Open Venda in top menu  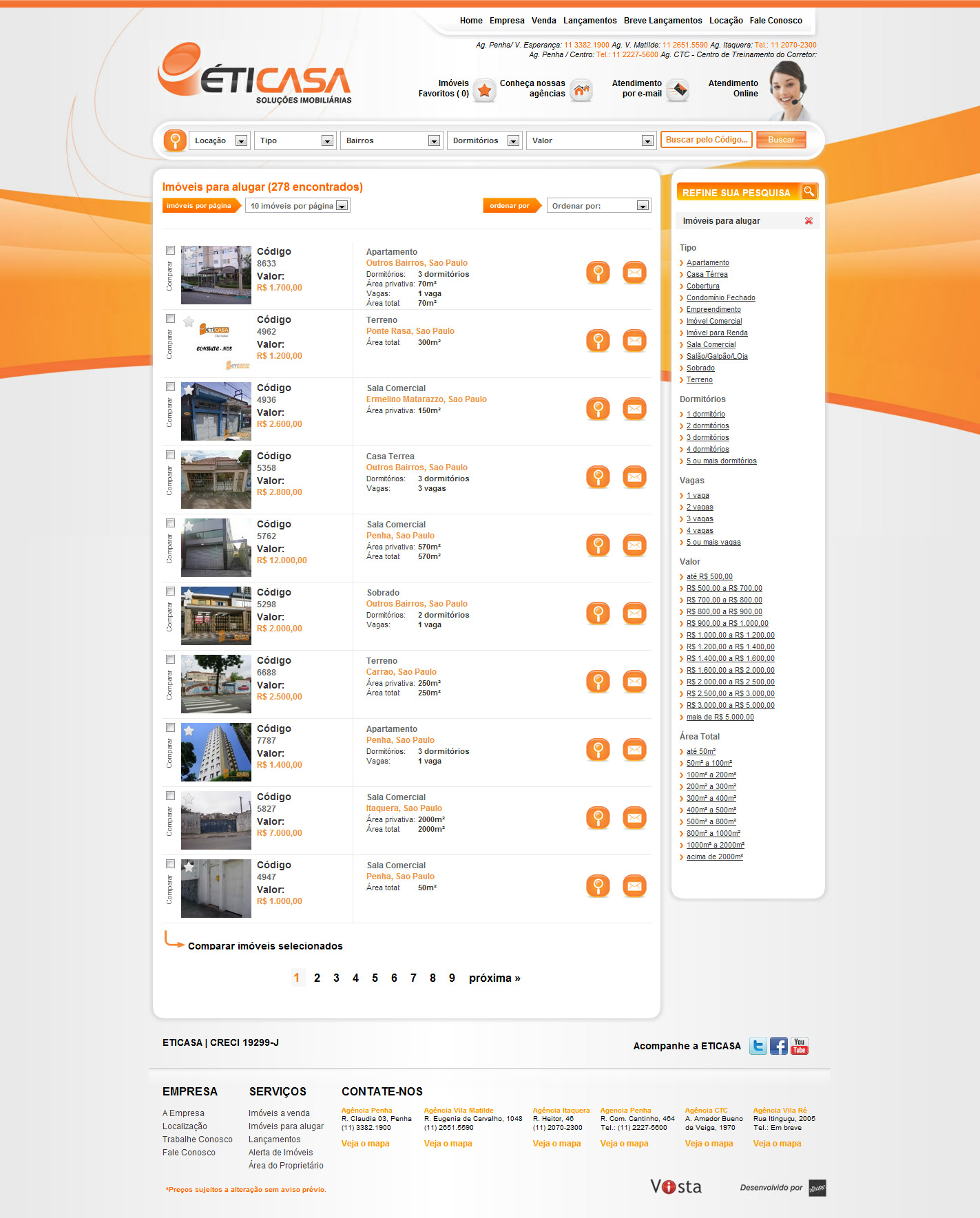pyautogui.click(x=544, y=21)
